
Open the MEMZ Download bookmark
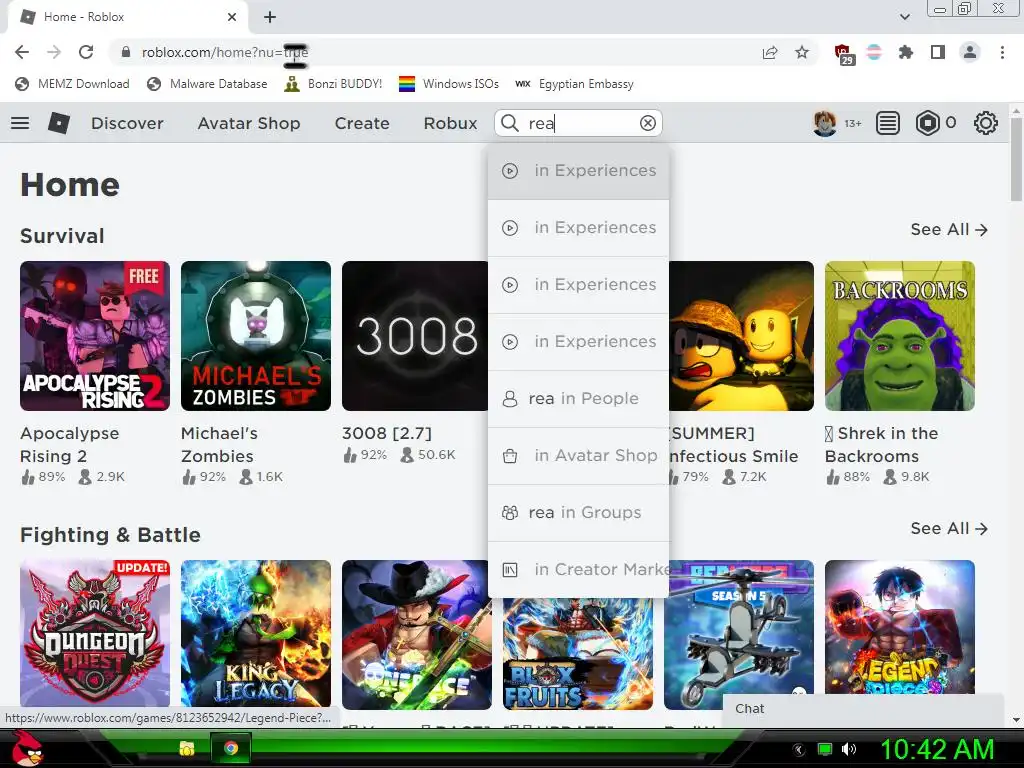72,84
